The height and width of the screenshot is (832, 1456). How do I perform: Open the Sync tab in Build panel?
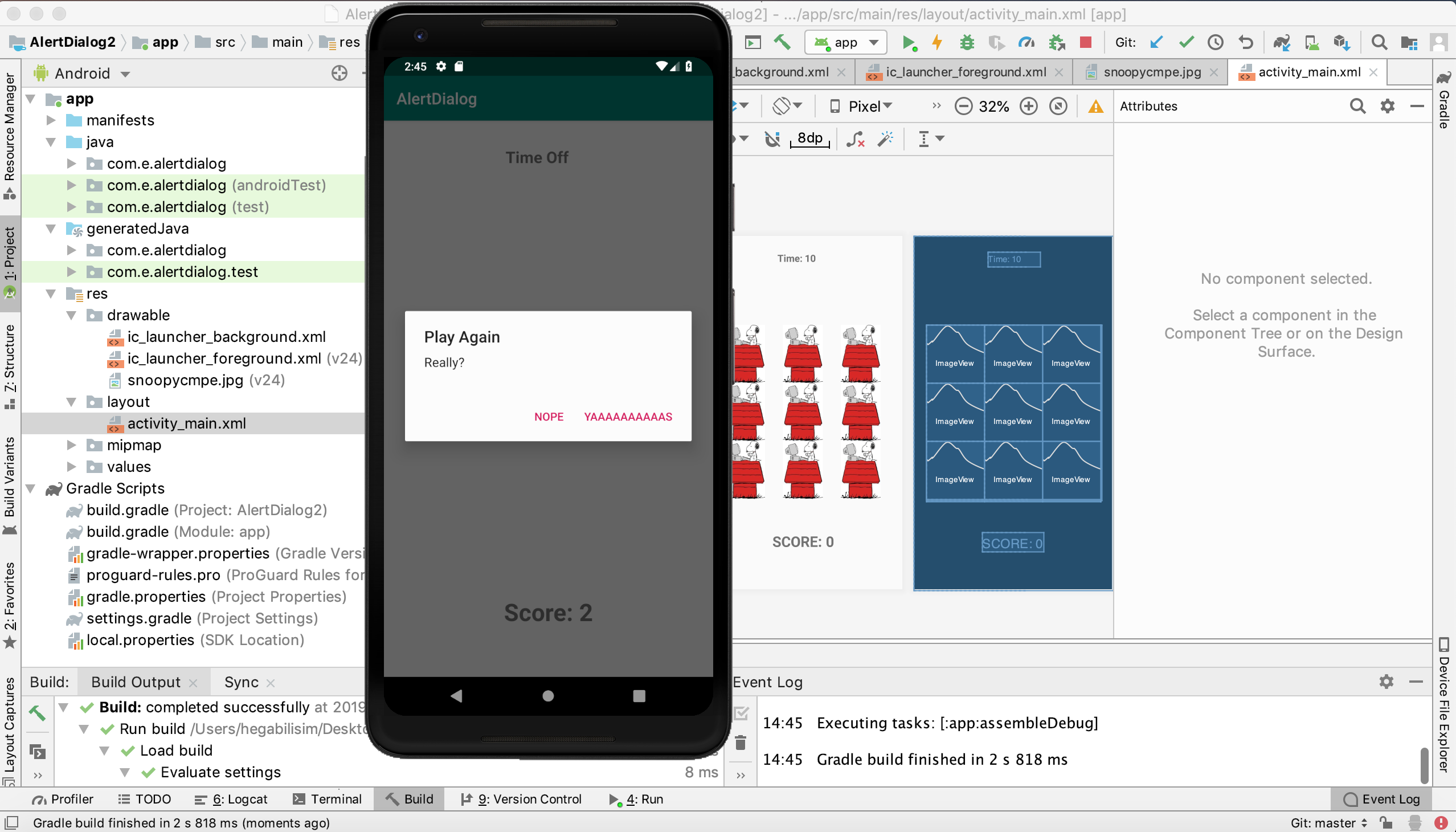[x=242, y=682]
